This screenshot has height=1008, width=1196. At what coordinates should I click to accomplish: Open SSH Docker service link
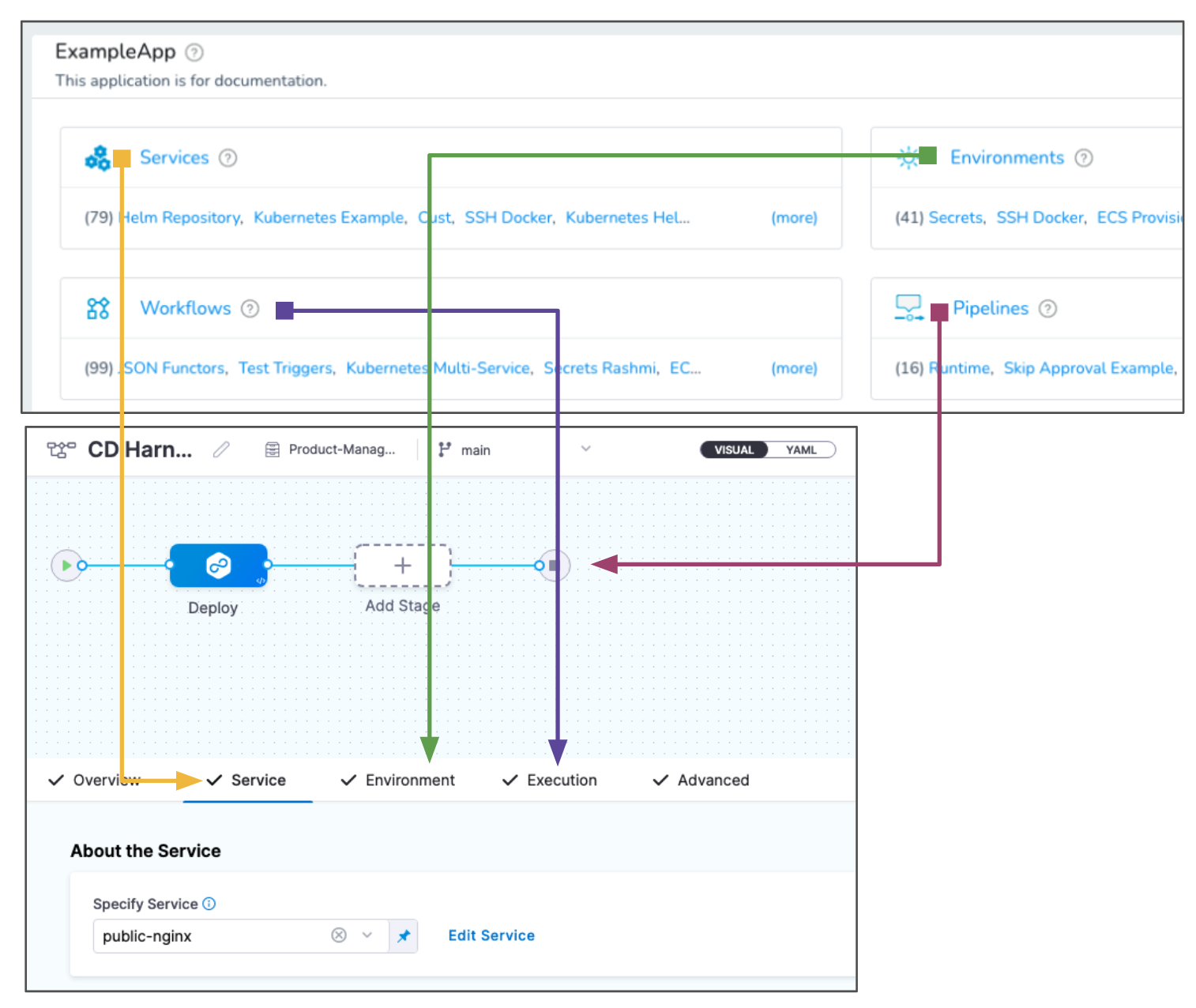[x=508, y=217]
